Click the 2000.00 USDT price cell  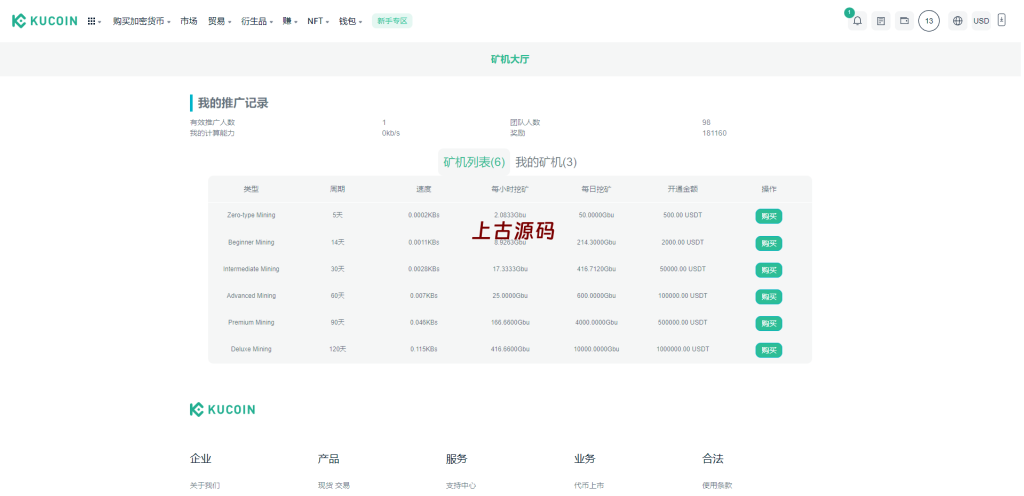(x=682, y=242)
